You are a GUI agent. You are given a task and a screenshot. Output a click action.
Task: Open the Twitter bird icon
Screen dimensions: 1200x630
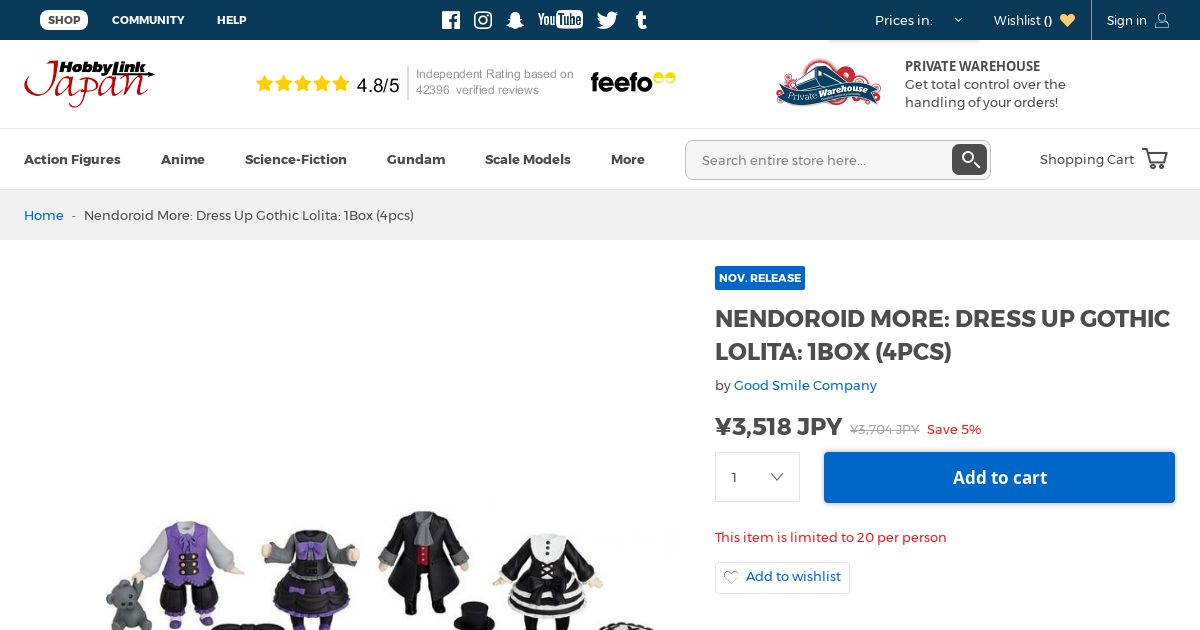click(x=607, y=20)
